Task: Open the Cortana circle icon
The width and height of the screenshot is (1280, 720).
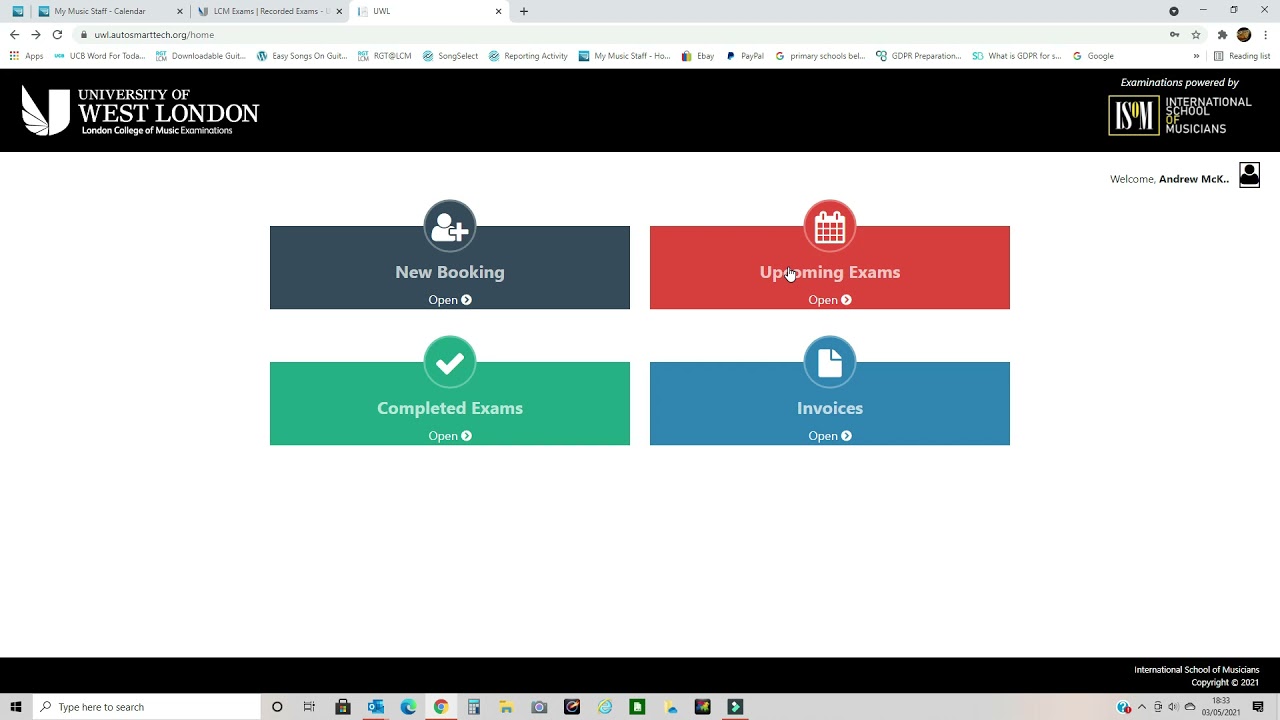Action: pyautogui.click(x=277, y=707)
